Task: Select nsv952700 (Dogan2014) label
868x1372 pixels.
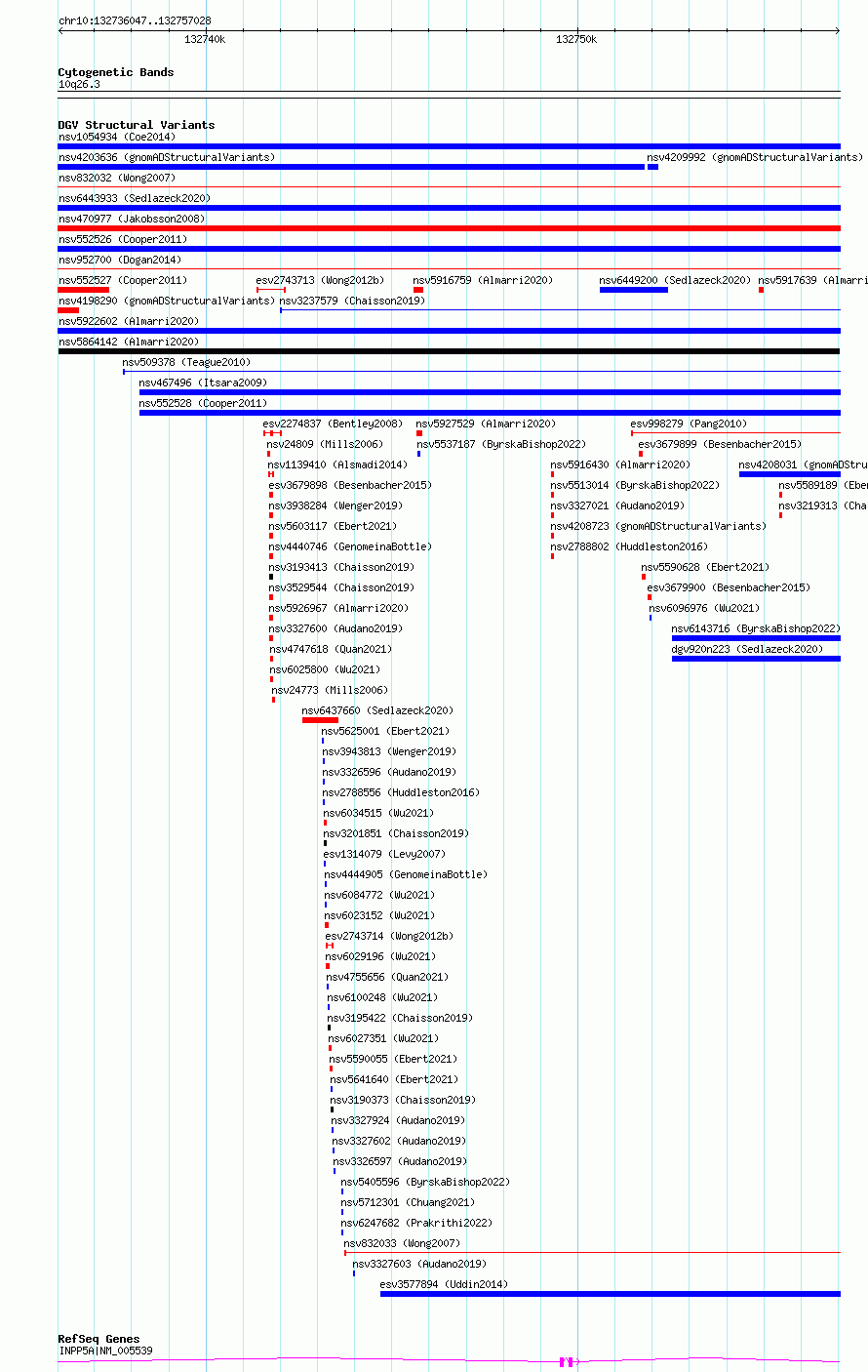Action: point(120,260)
